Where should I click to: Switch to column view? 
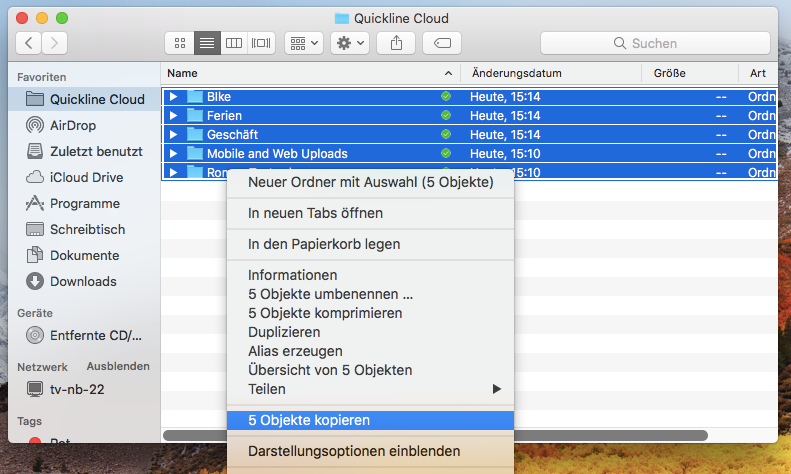click(234, 43)
